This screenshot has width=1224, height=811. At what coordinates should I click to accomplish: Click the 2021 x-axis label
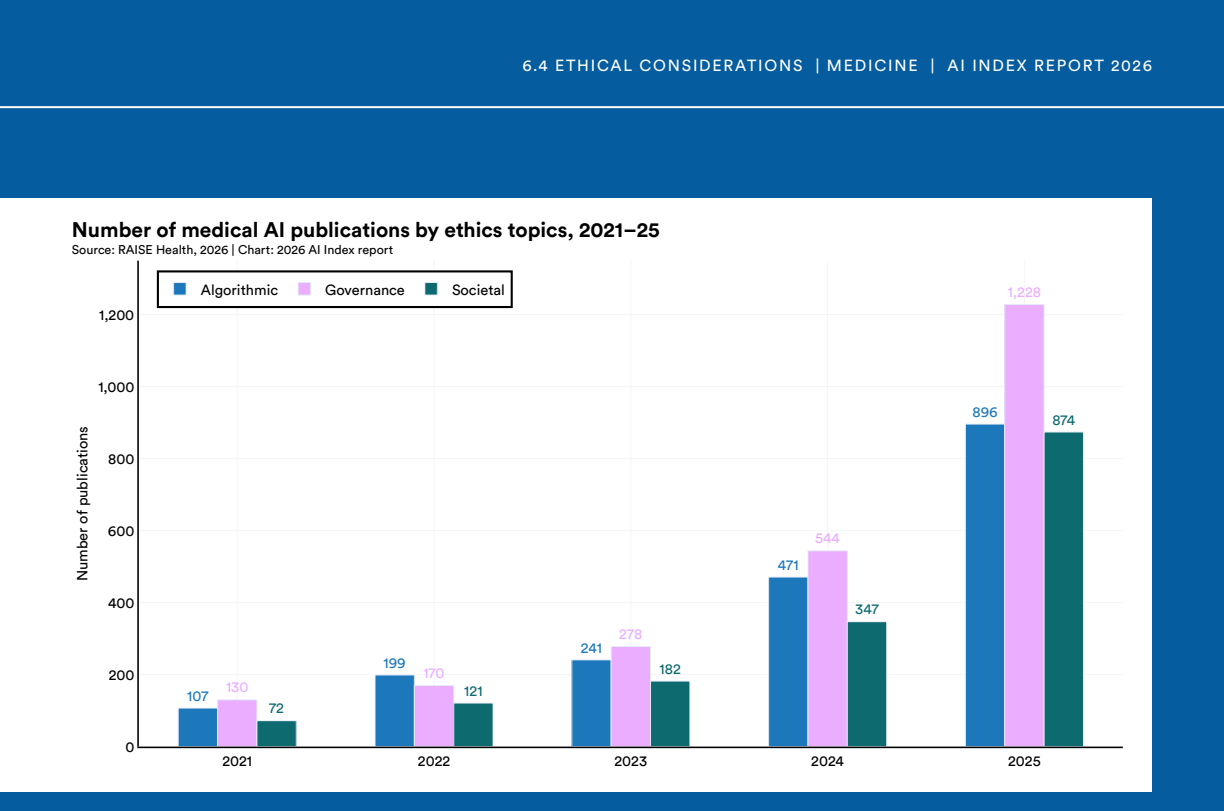click(x=237, y=762)
